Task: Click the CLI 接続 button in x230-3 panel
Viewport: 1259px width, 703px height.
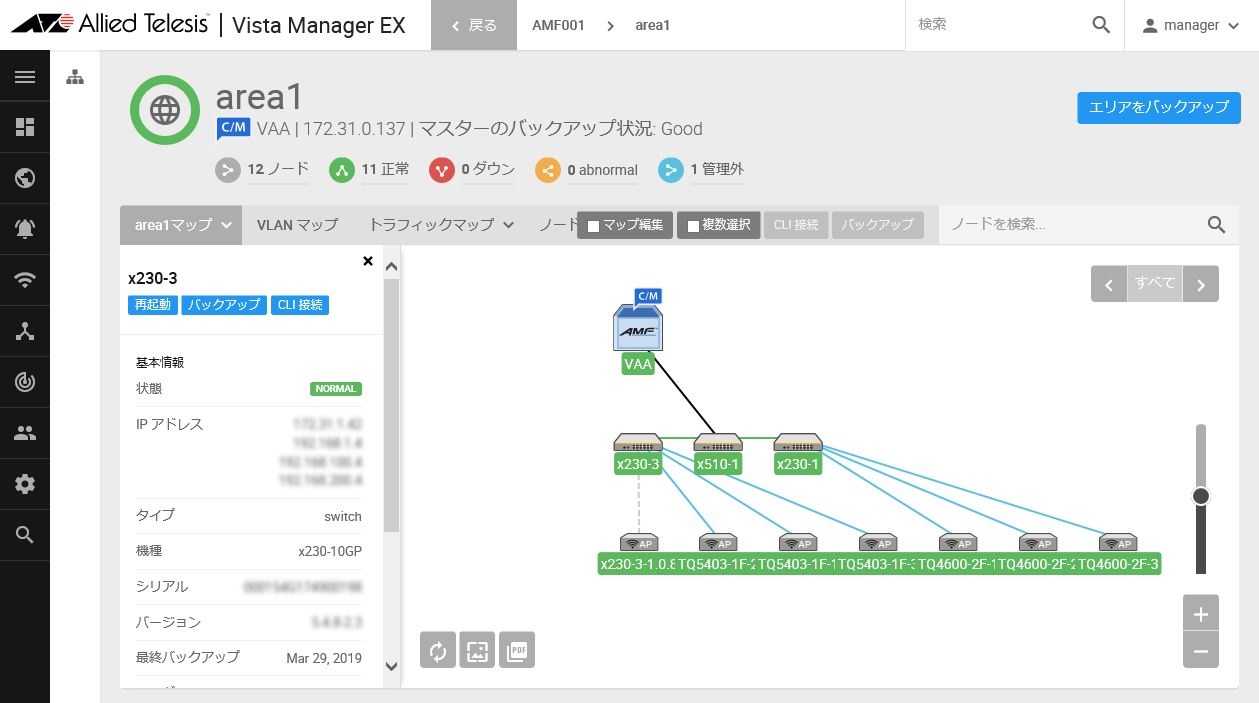Action: 299,305
